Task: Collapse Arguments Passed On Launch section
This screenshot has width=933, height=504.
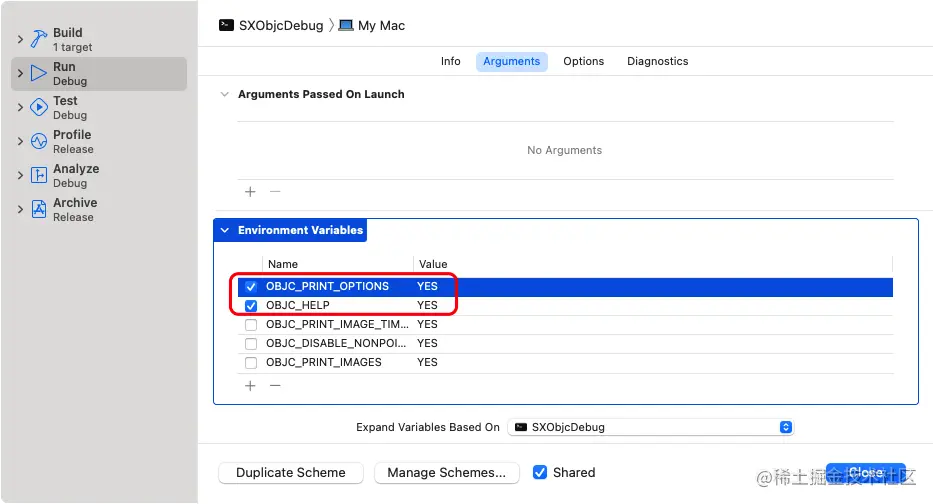Action: click(x=224, y=94)
